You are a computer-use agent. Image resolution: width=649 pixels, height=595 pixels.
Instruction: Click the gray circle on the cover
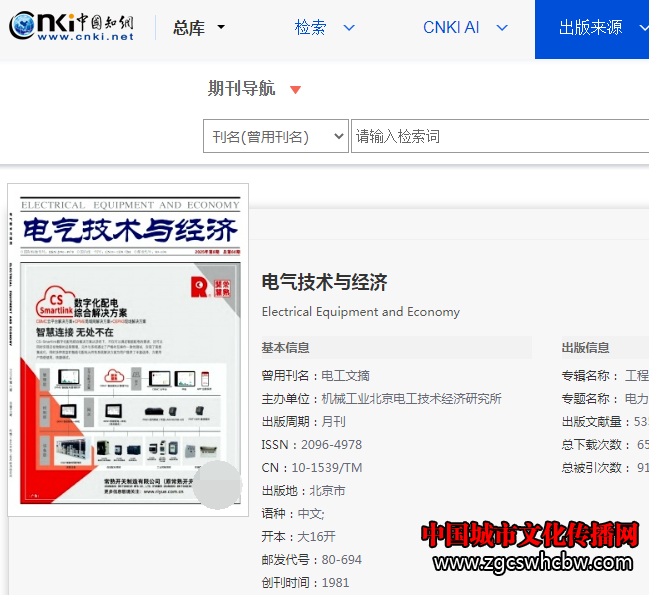[216, 485]
